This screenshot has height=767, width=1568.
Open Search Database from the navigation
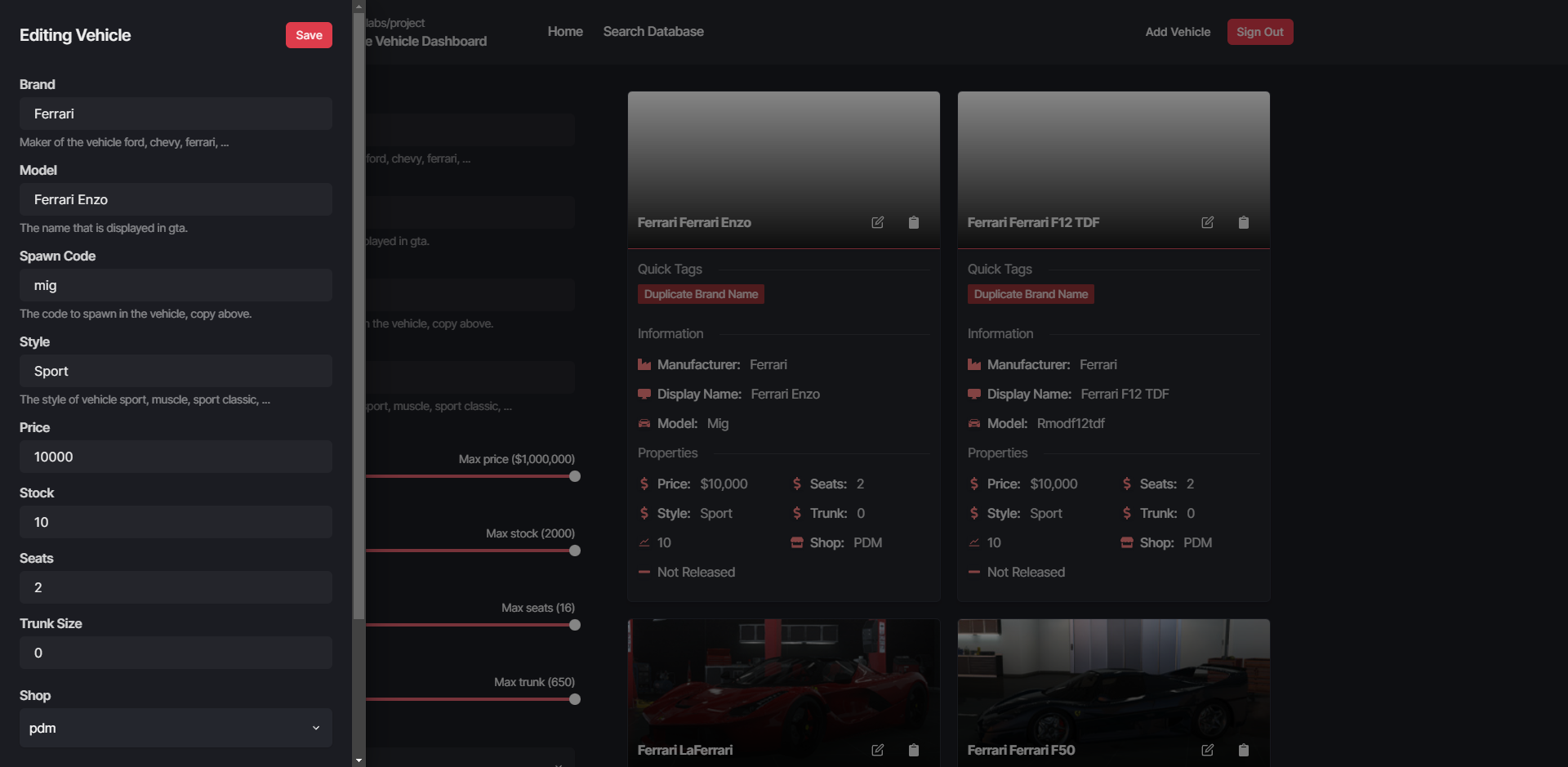(x=653, y=31)
